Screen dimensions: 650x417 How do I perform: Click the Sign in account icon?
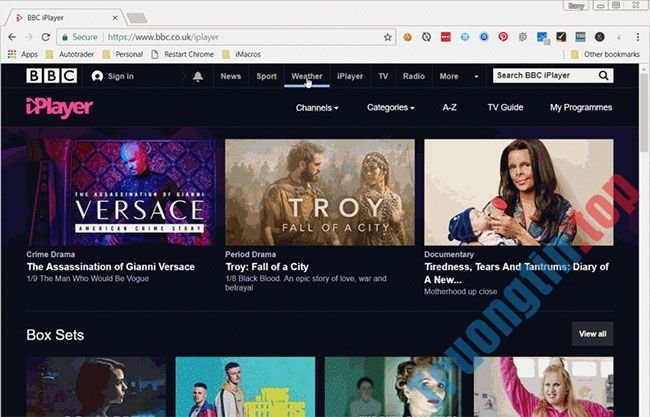click(97, 76)
